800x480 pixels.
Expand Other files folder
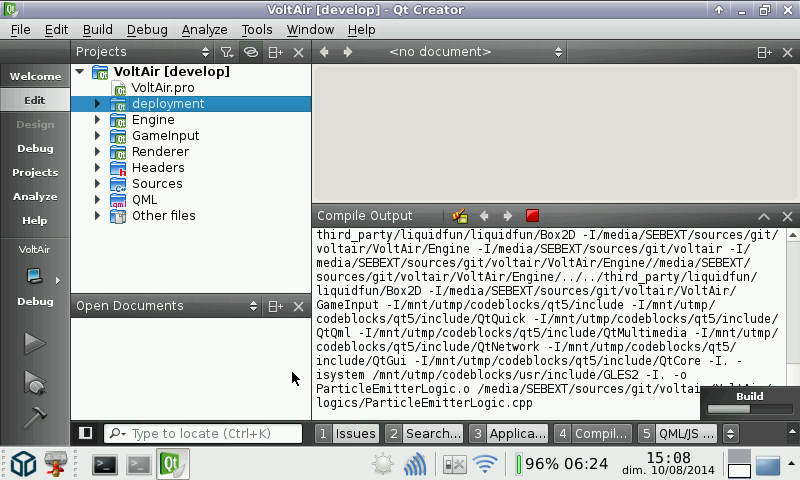tap(97, 216)
